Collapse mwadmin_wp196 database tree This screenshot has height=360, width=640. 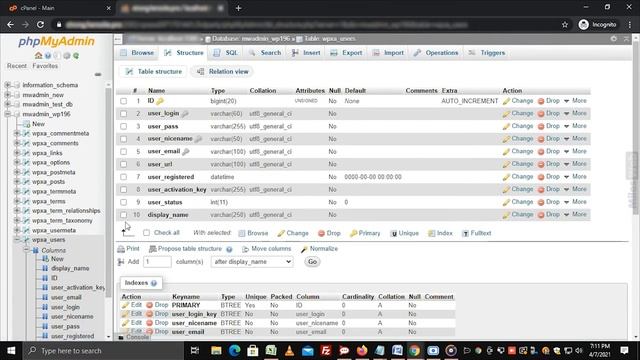(7, 114)
